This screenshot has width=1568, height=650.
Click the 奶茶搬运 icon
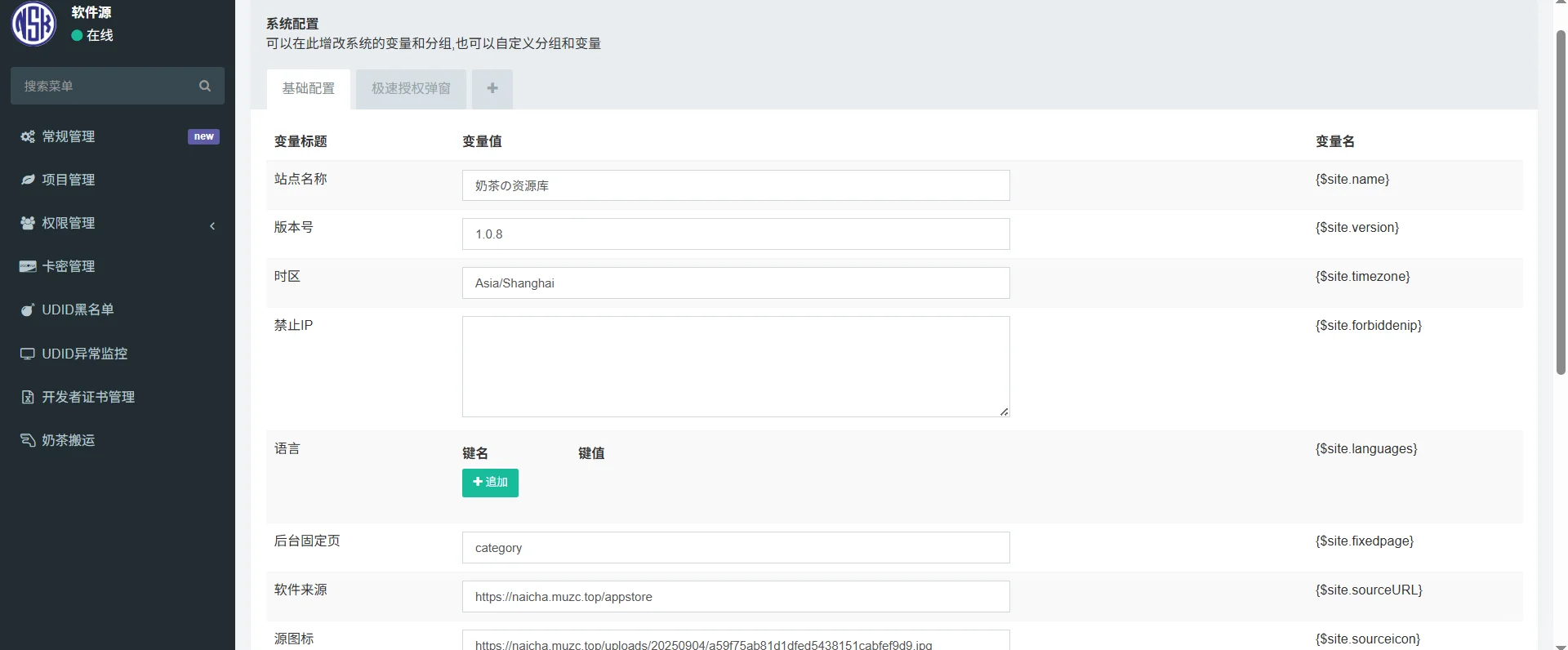tap(28, 440)
